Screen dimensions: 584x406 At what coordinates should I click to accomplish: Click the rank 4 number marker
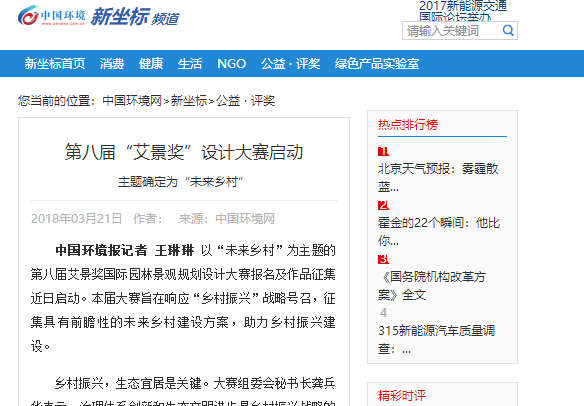pyautogui.click(x=383, y=313)
